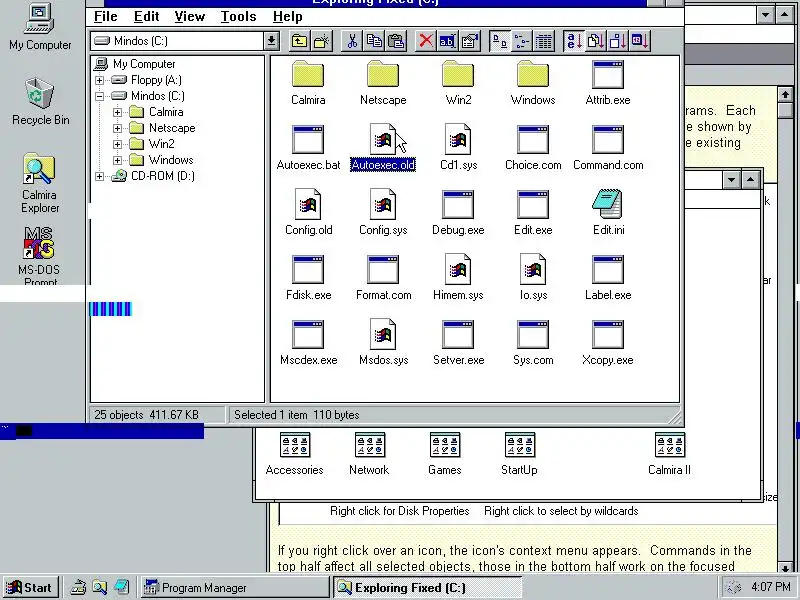Select the Calmira II group in Program Manager
The width and height of the screenshot is (800, 600).
point(669,454)
